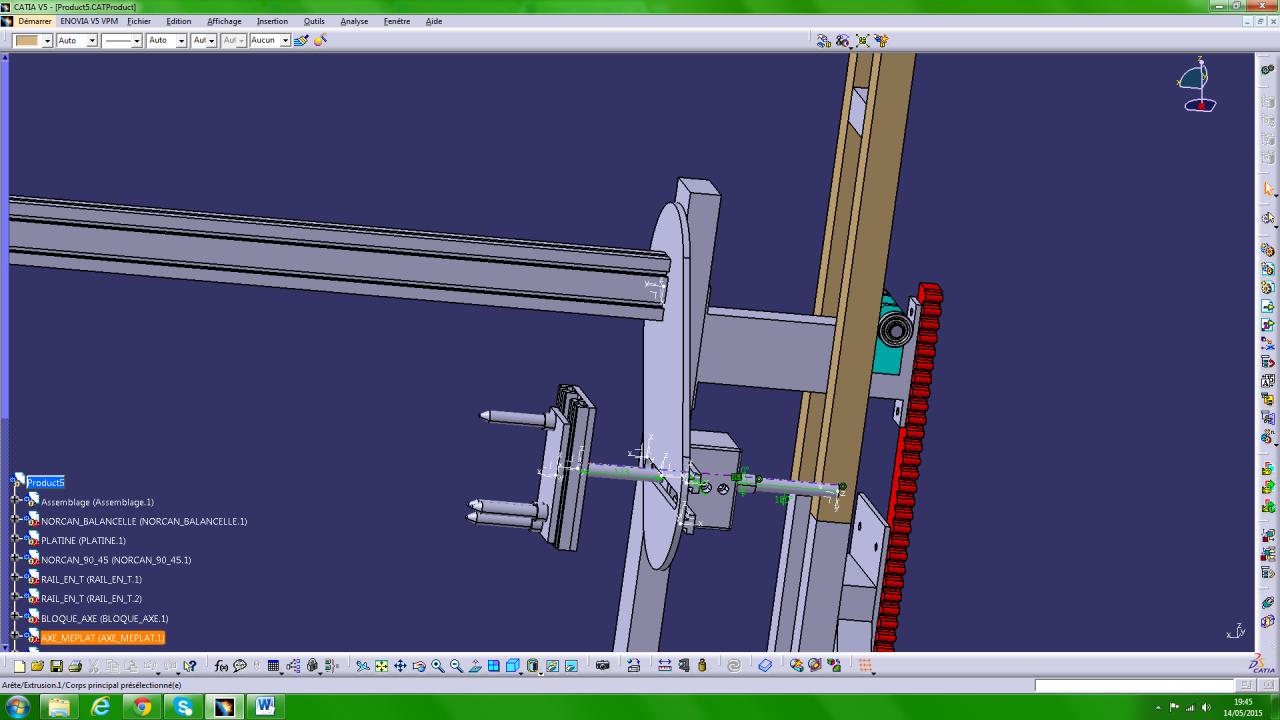Open the Outils menu
This screenshot has width=1280, height=720.
click(x=314, y=21)
